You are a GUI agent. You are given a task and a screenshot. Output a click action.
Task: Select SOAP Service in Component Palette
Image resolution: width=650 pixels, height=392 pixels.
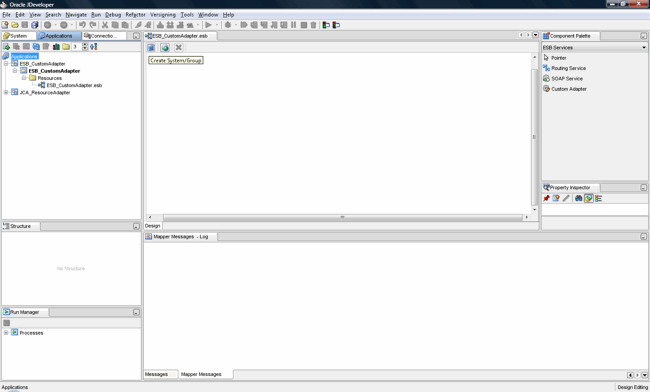[x=563, y=79]
